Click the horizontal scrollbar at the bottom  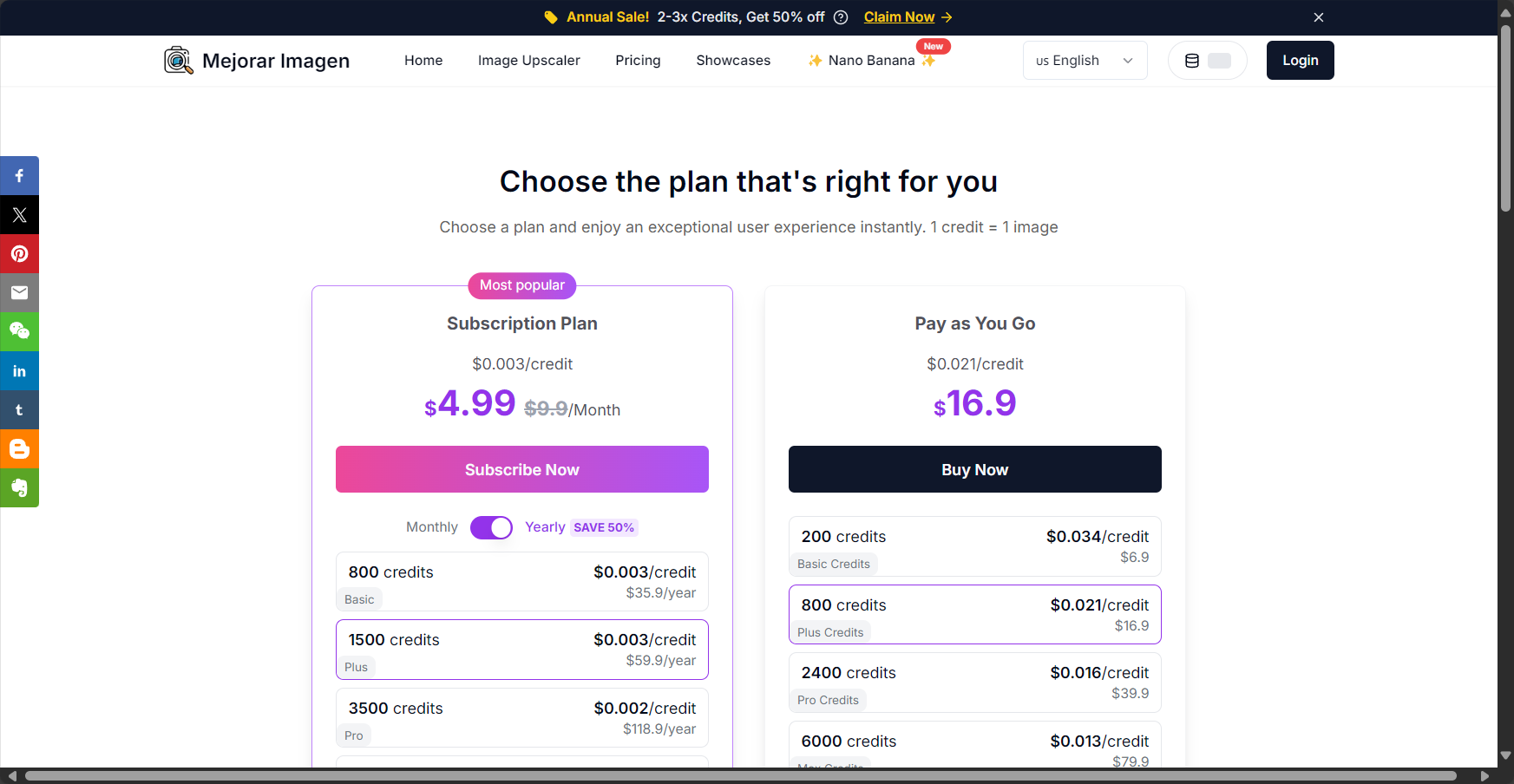point(740,776)
